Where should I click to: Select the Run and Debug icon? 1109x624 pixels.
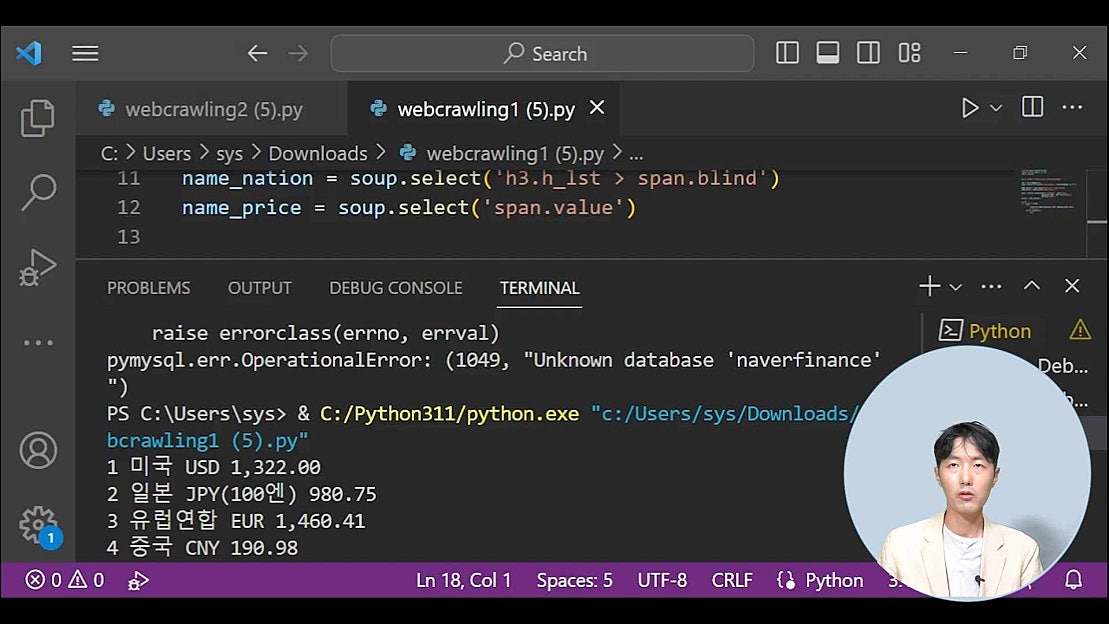click(37, 266)
